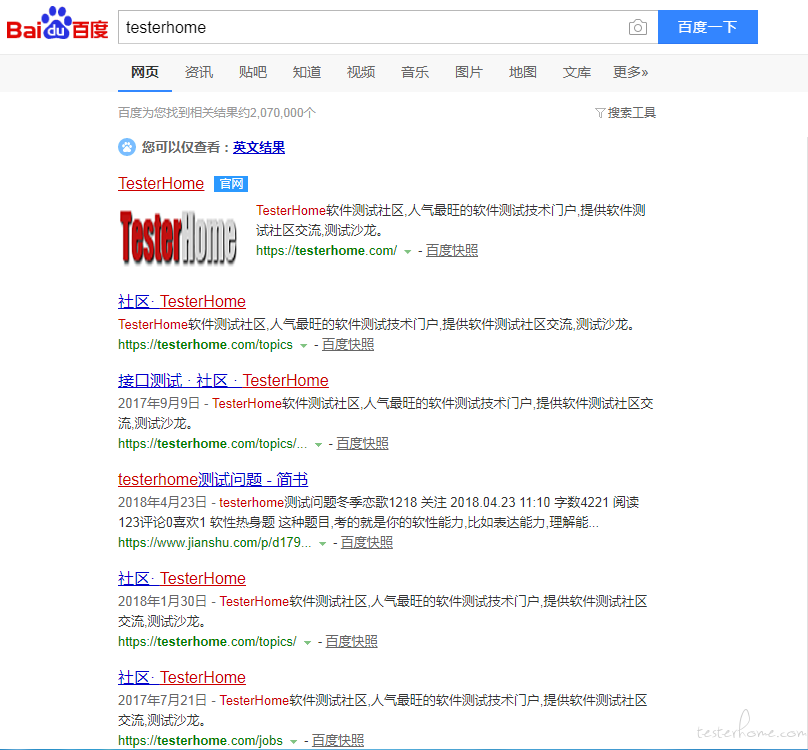
Task: Open 社区· TesterHome result dated 2017年7月21日
Action: click(x=182, y=677)
